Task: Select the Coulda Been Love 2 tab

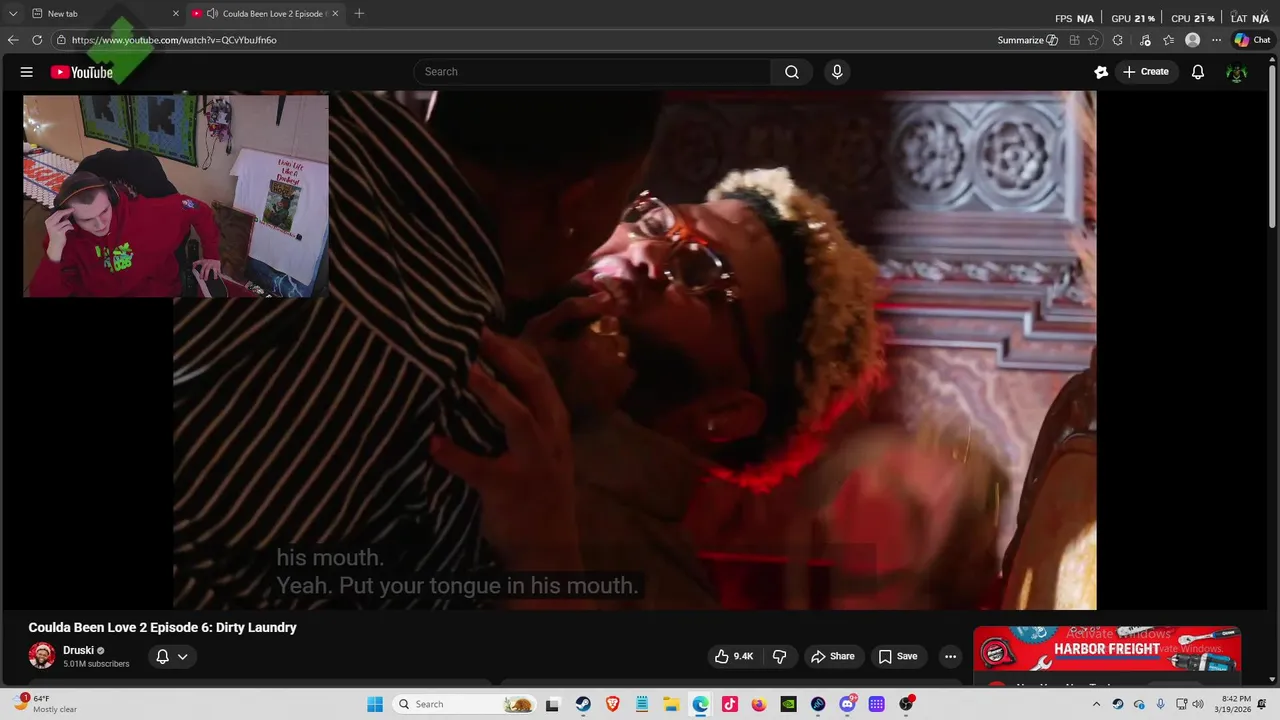Action: 265,13
